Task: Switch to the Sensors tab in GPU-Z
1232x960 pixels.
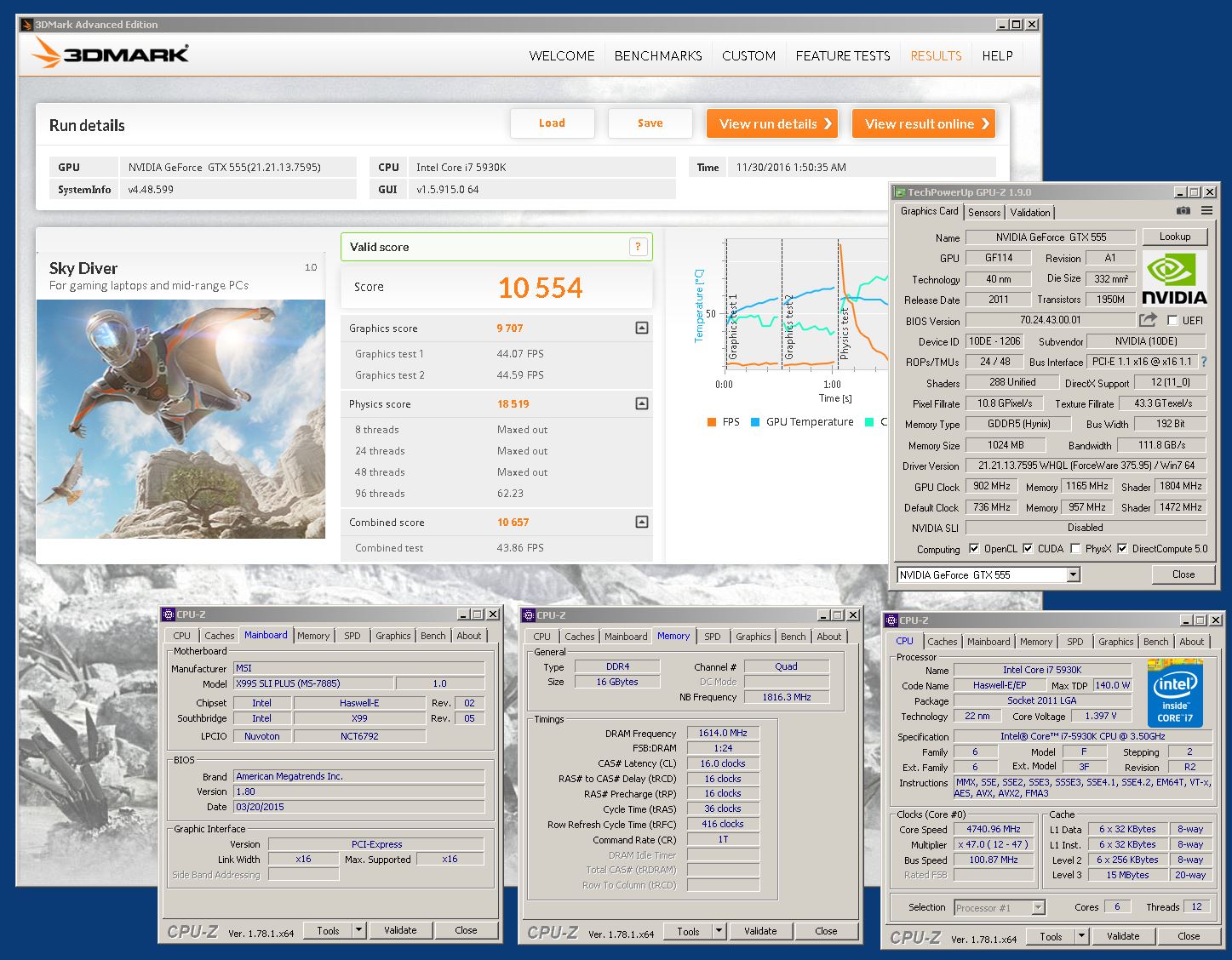Action: pyautogui.click(x=984, y=213)
